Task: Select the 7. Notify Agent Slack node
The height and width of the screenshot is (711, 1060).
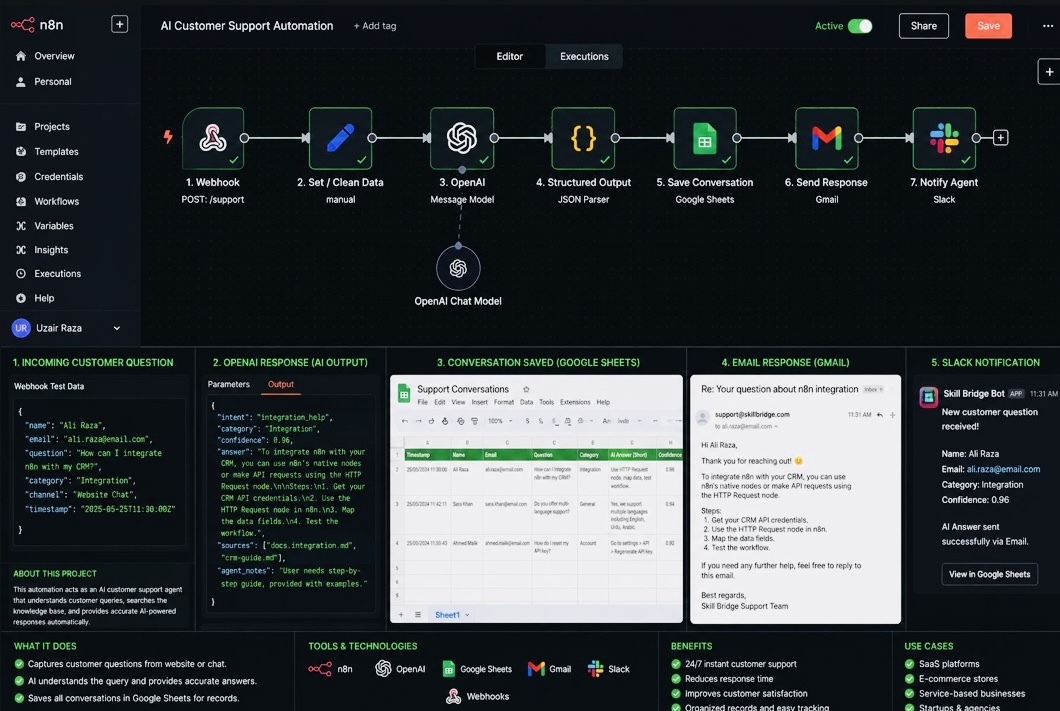Action: (944, 138)
